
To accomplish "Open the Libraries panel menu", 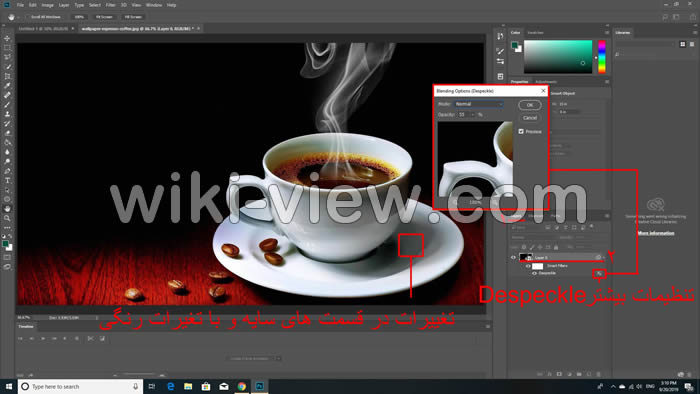I will pyautogui.click(x=695, y=33).
